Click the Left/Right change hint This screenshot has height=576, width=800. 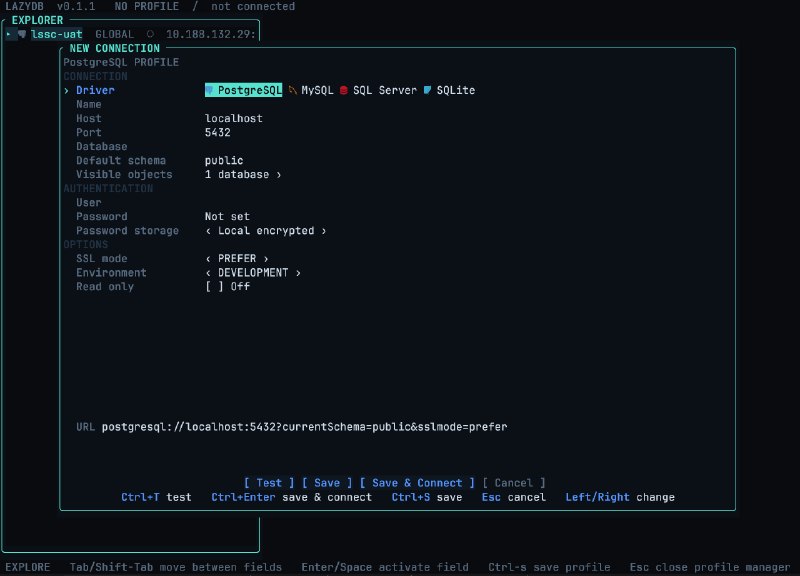tap(620, 497)
